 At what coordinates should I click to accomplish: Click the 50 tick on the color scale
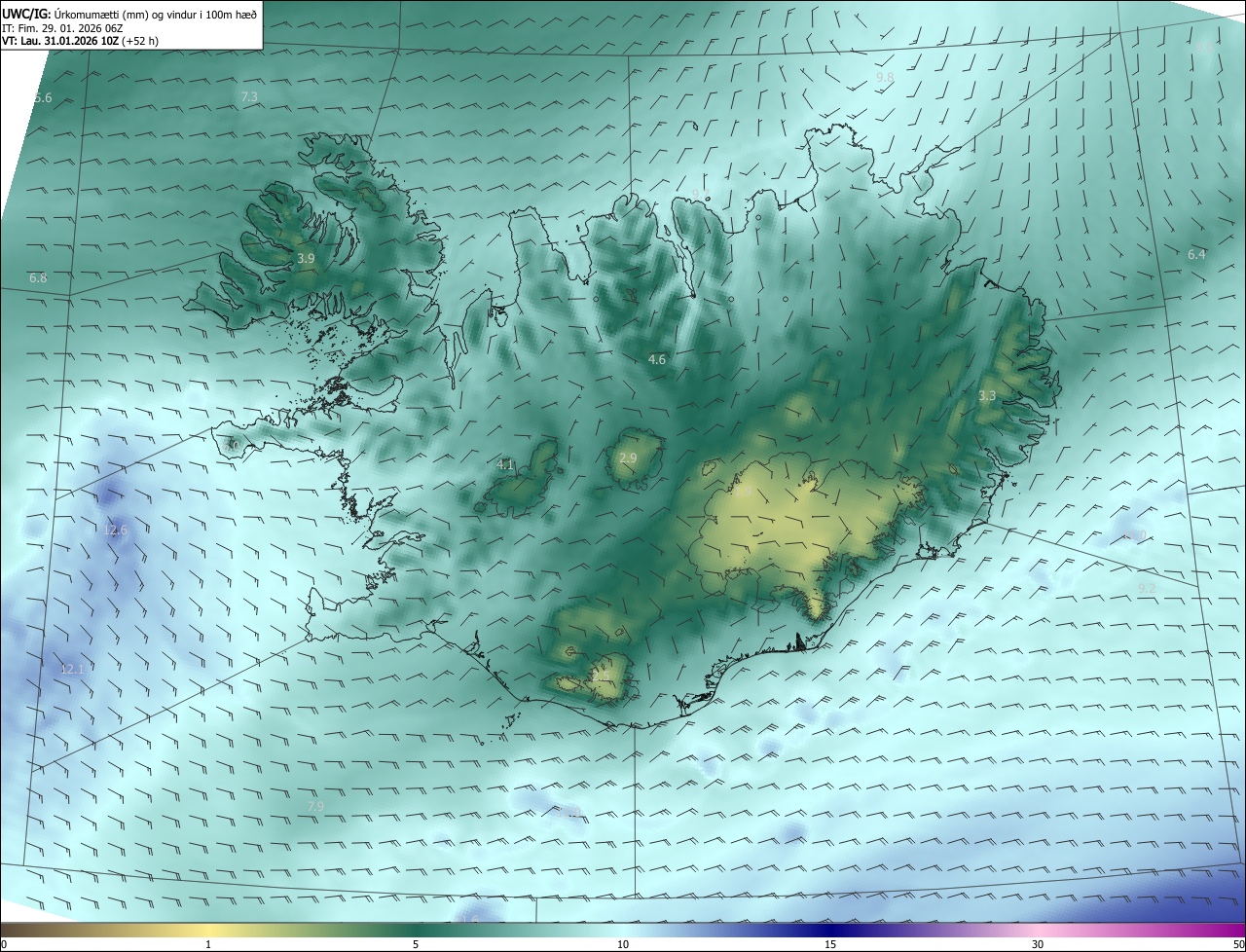click(1238, 944)
